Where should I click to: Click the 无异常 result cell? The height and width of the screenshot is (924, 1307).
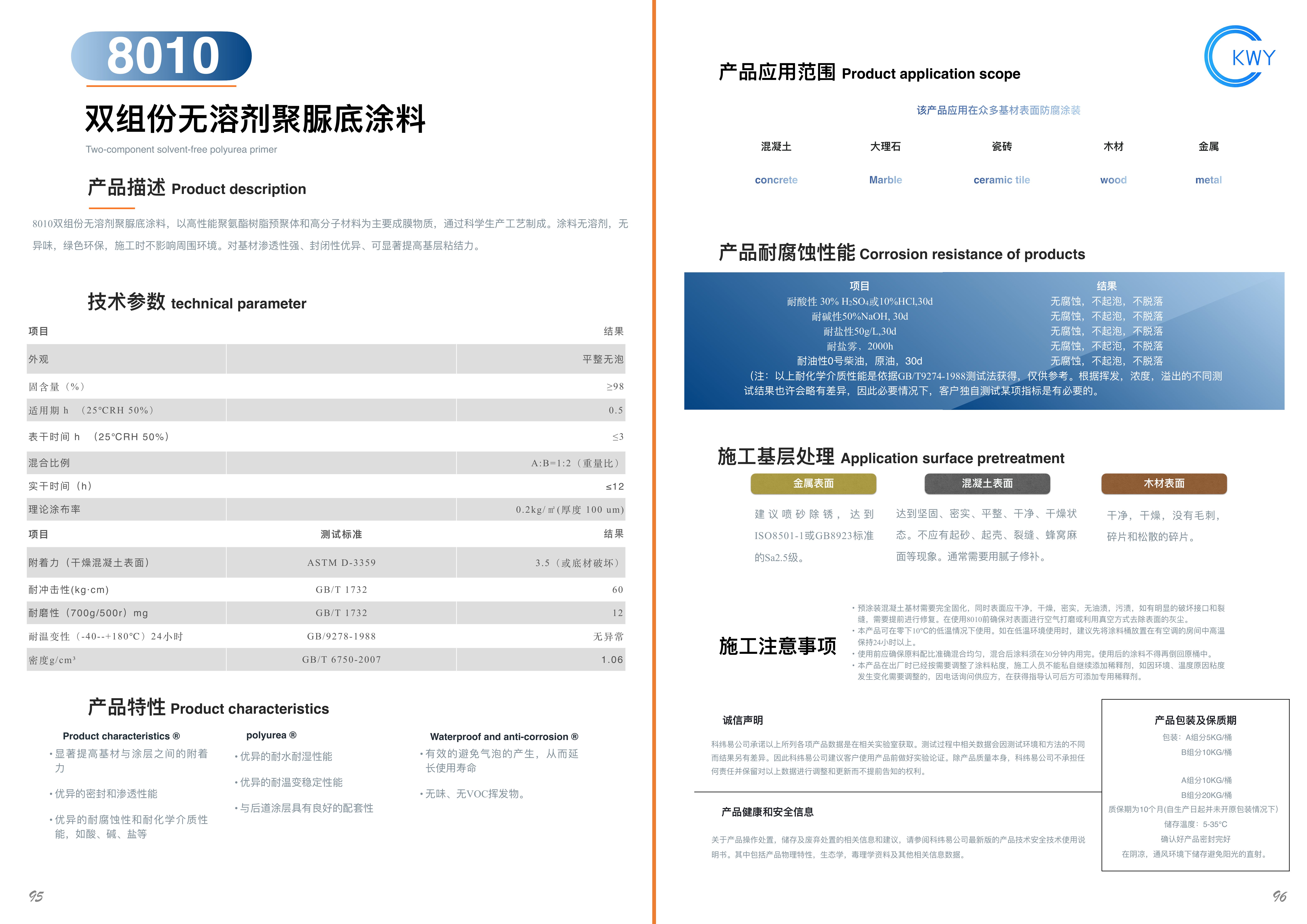click(608, 637)
